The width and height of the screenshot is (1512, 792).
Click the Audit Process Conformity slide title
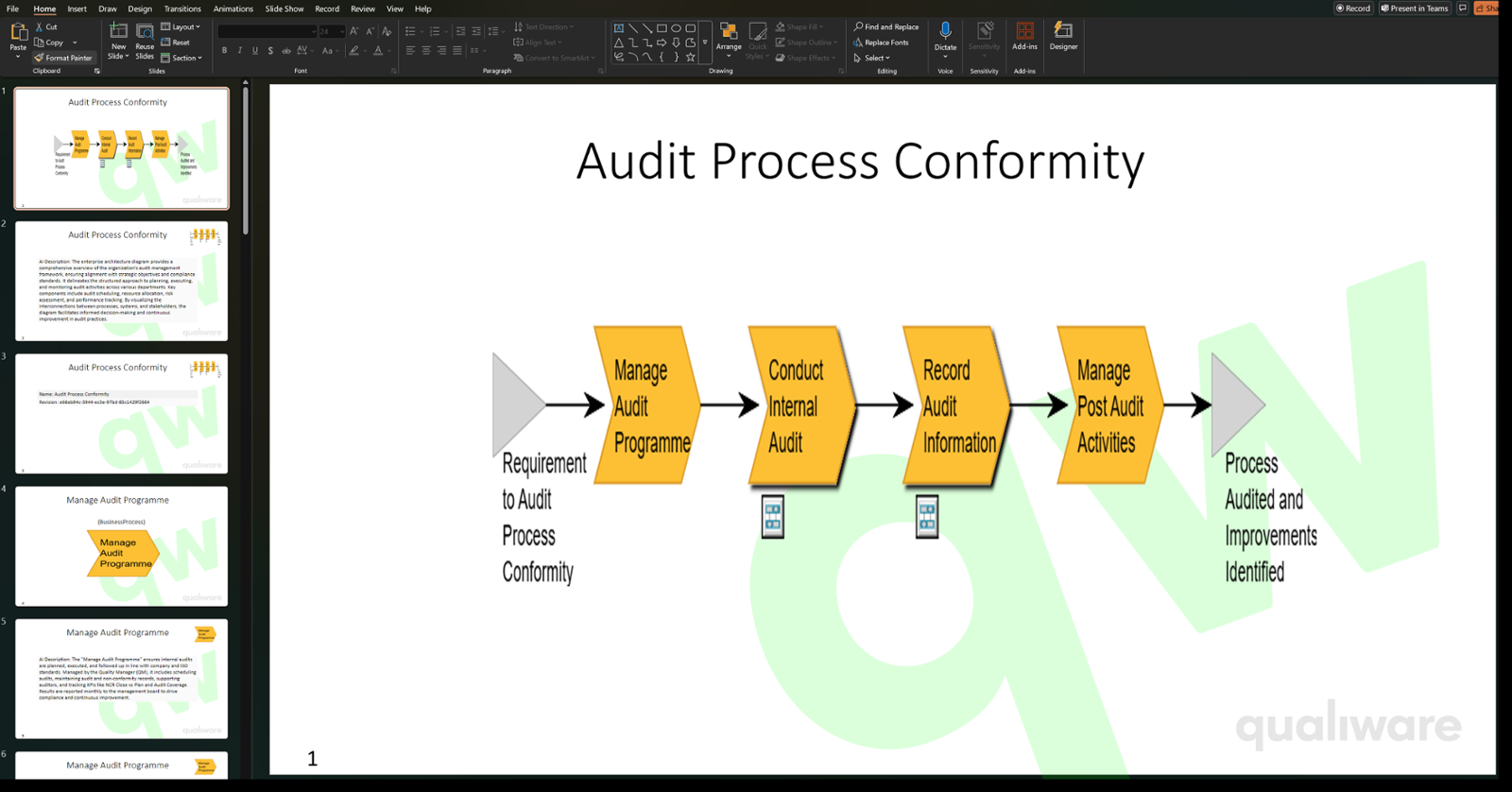(860, 160)
